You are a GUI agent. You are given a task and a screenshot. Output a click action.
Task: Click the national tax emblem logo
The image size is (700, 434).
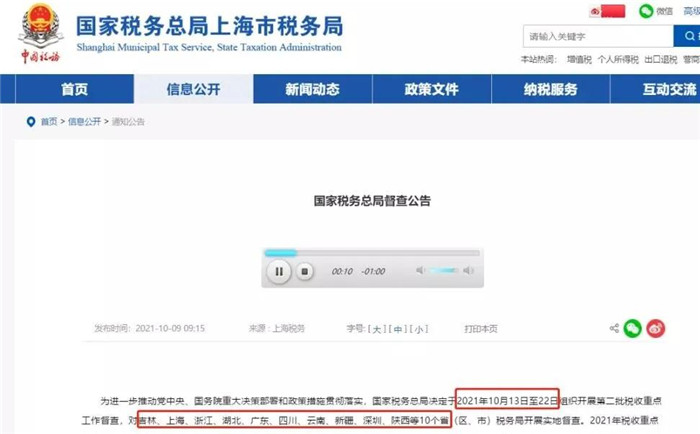click(x=41, y=33)
